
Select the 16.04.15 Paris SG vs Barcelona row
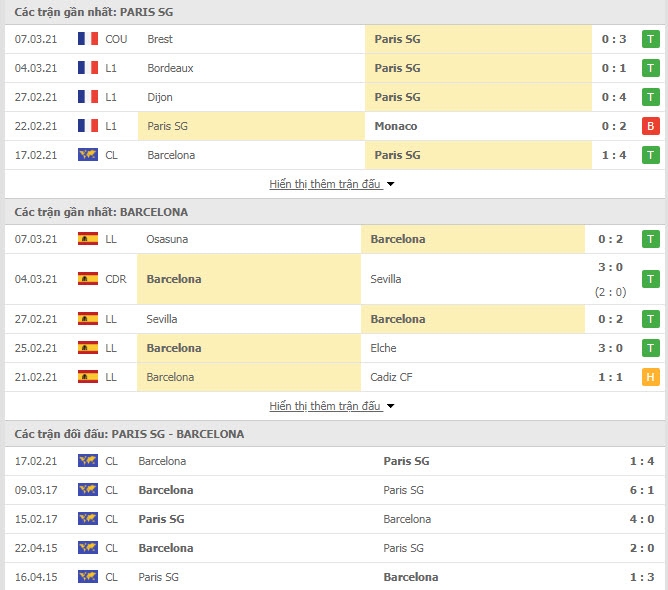334,577
